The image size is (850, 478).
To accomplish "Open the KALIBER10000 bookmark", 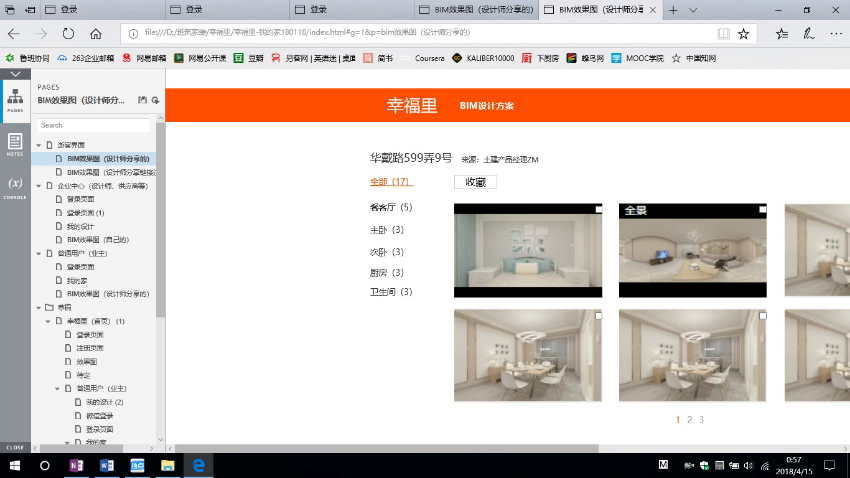I will pos(484,58).
